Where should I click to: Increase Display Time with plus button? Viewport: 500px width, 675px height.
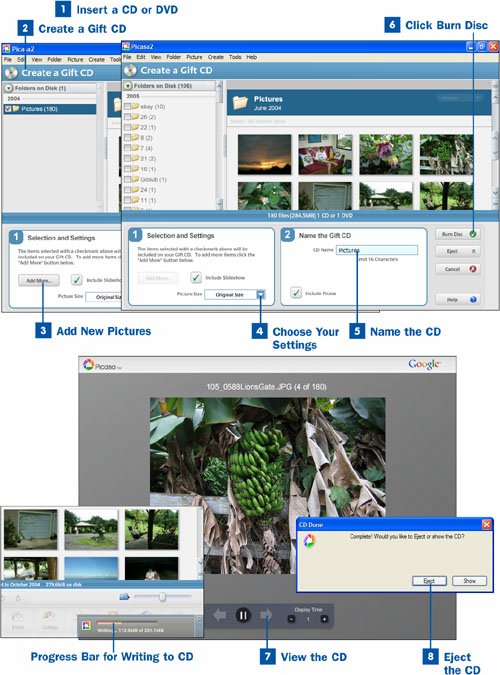[x=324, y=619]
